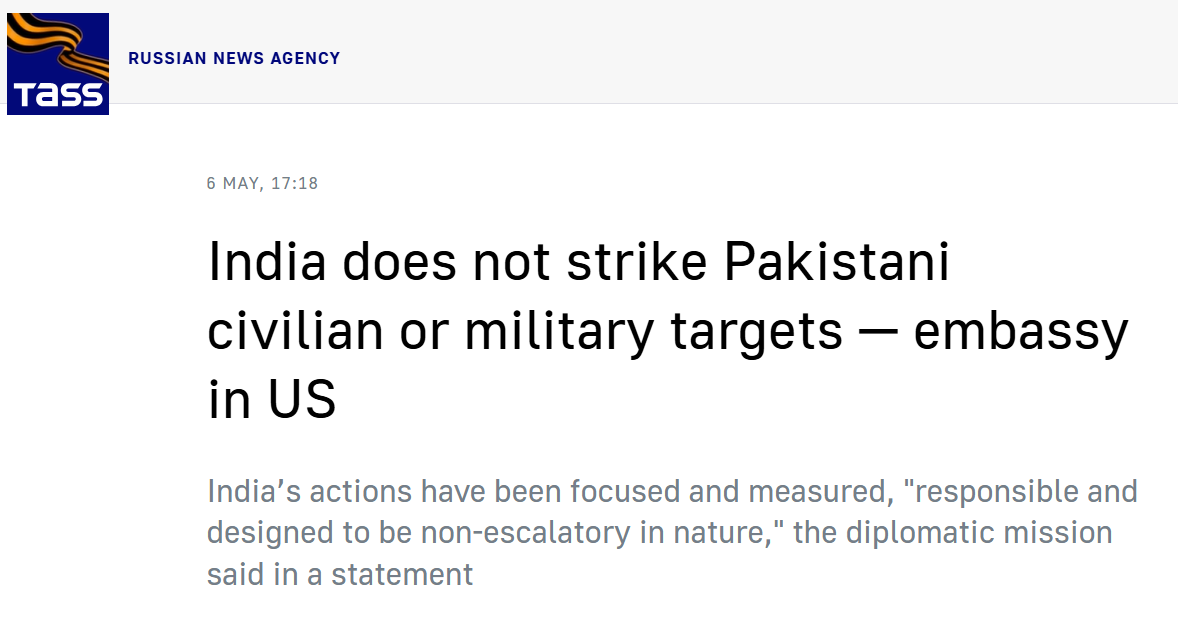
Task: Click the white "TASS" lettering in the logo
Action: pos(58,95)
